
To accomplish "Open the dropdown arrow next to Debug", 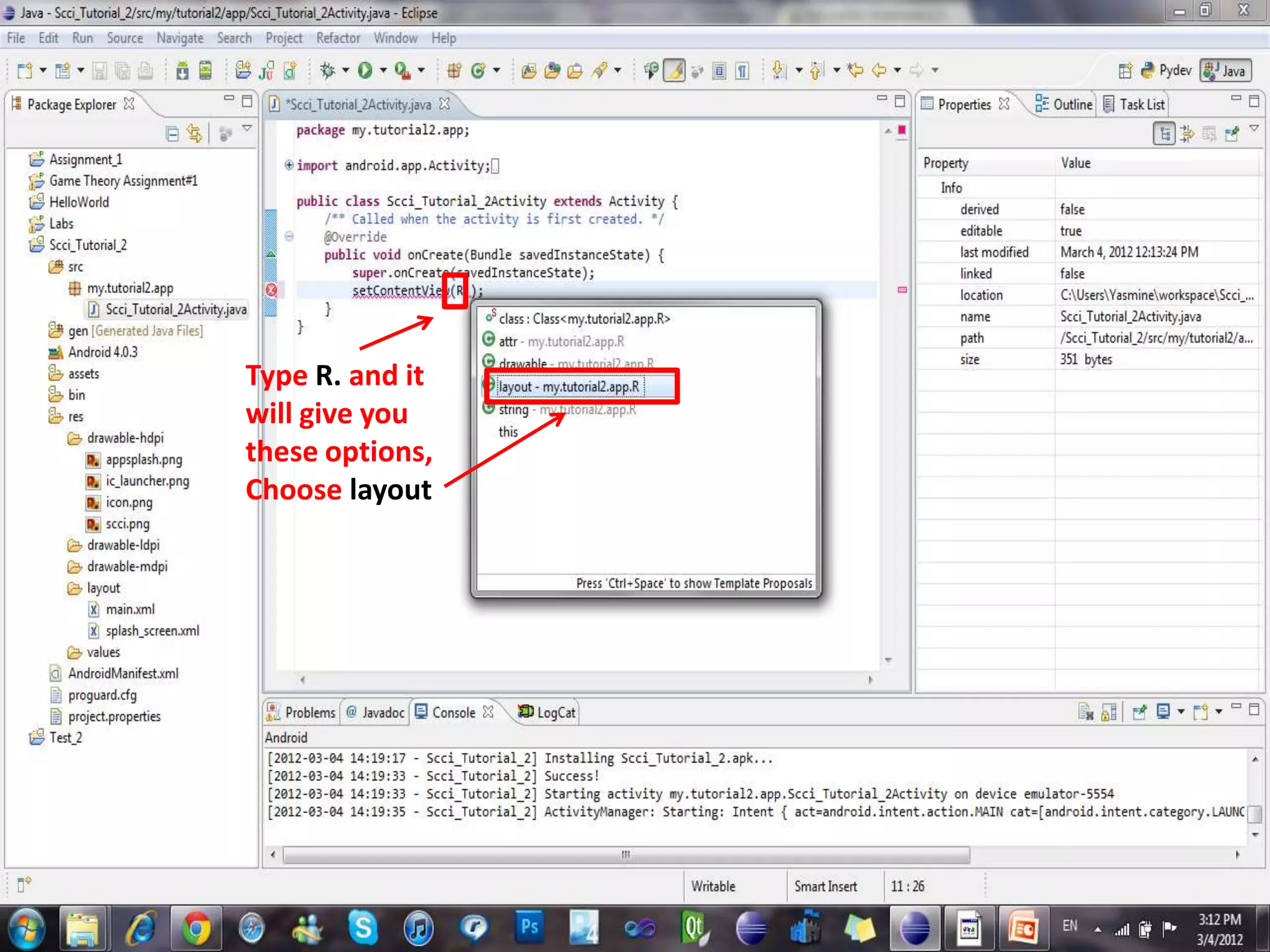I will click(x=345, y=71).
